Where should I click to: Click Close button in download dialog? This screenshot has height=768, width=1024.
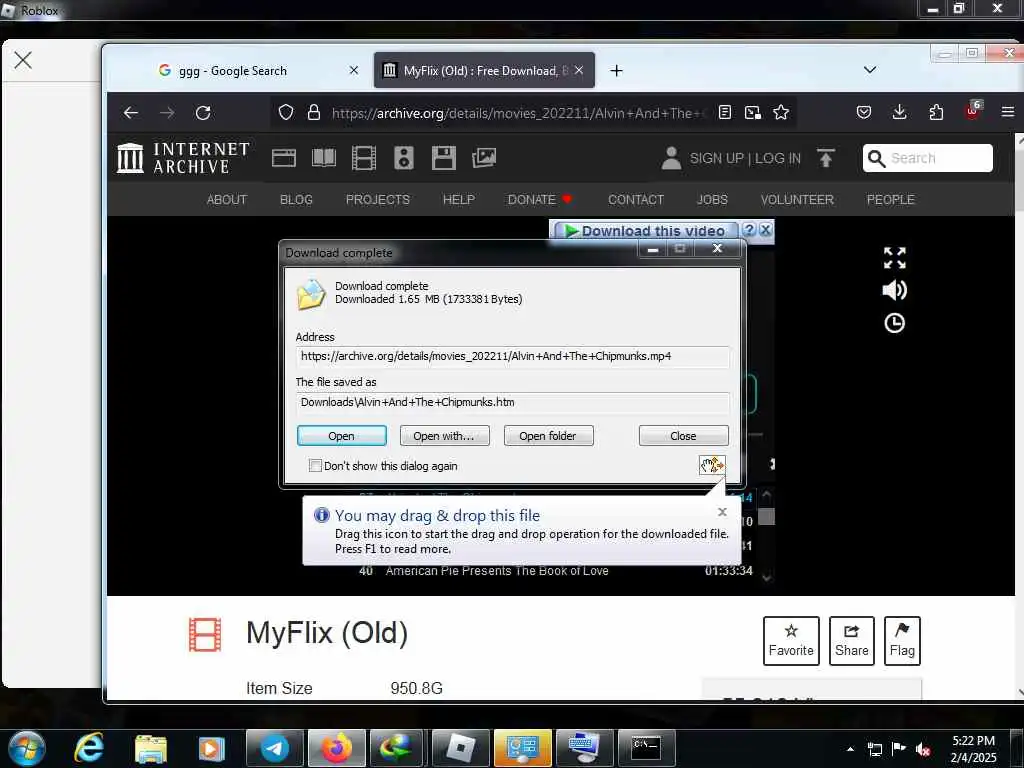pyautogui.click(x=683, y=436)
